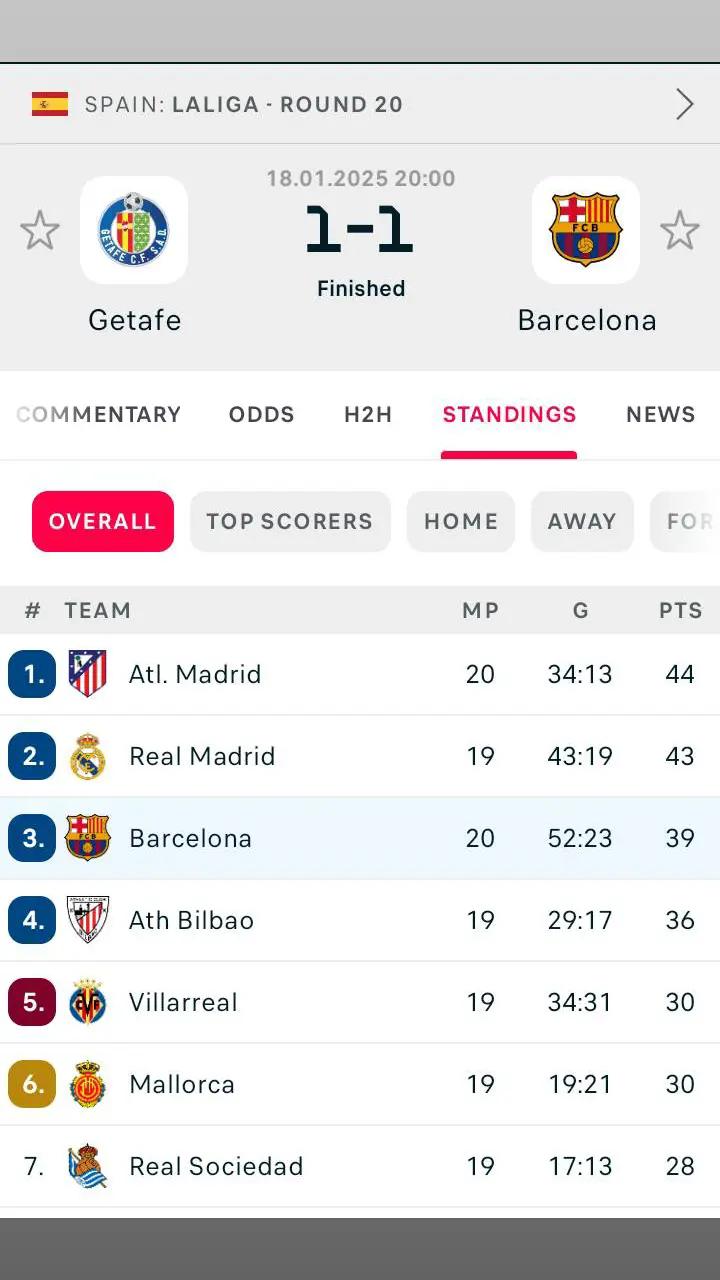Click the Mallorca crest icon
The width and height of the screenshot is (720, 1280).
88,1084
